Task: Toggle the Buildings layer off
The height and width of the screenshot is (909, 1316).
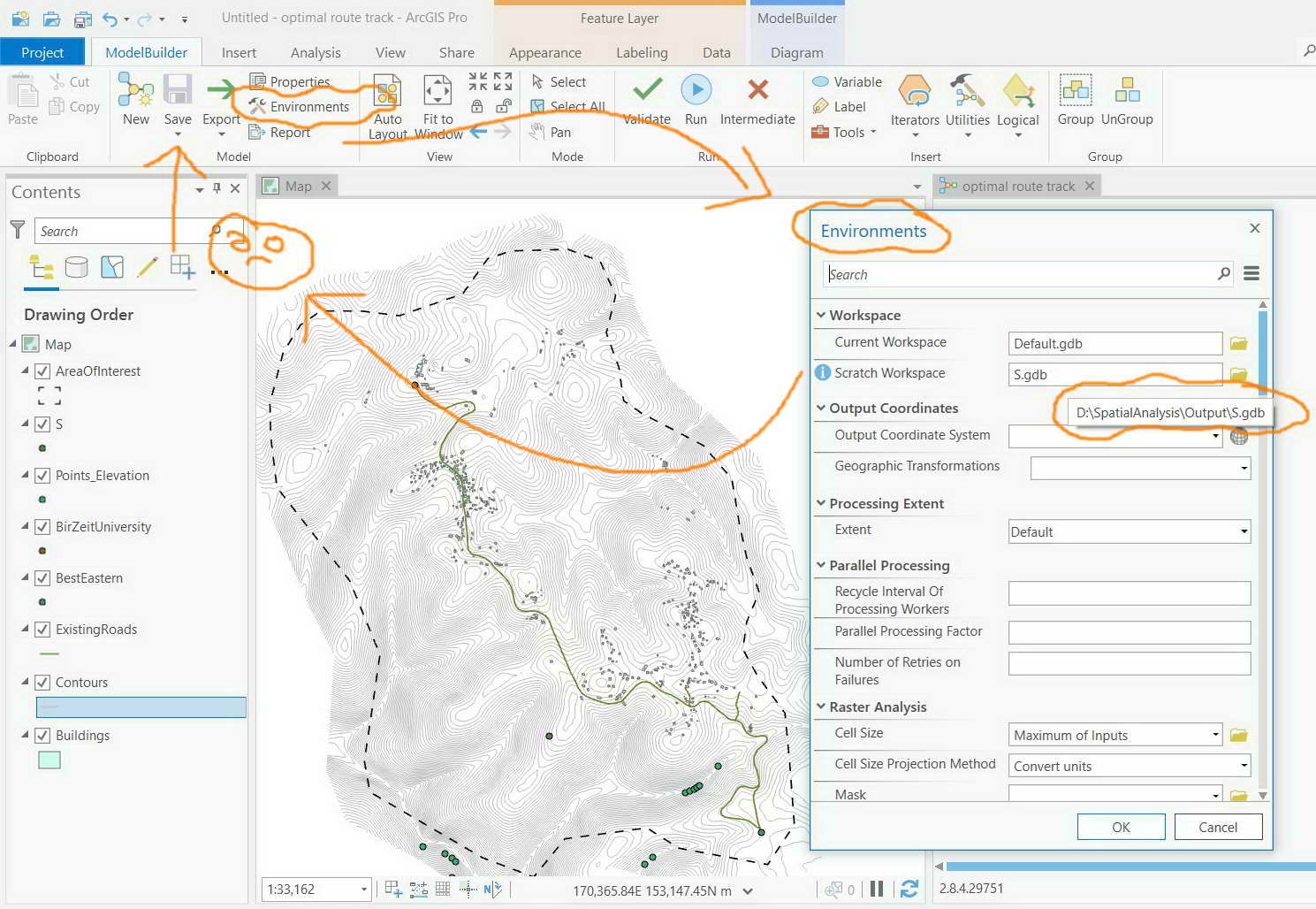Action: [x=42, y=735]
